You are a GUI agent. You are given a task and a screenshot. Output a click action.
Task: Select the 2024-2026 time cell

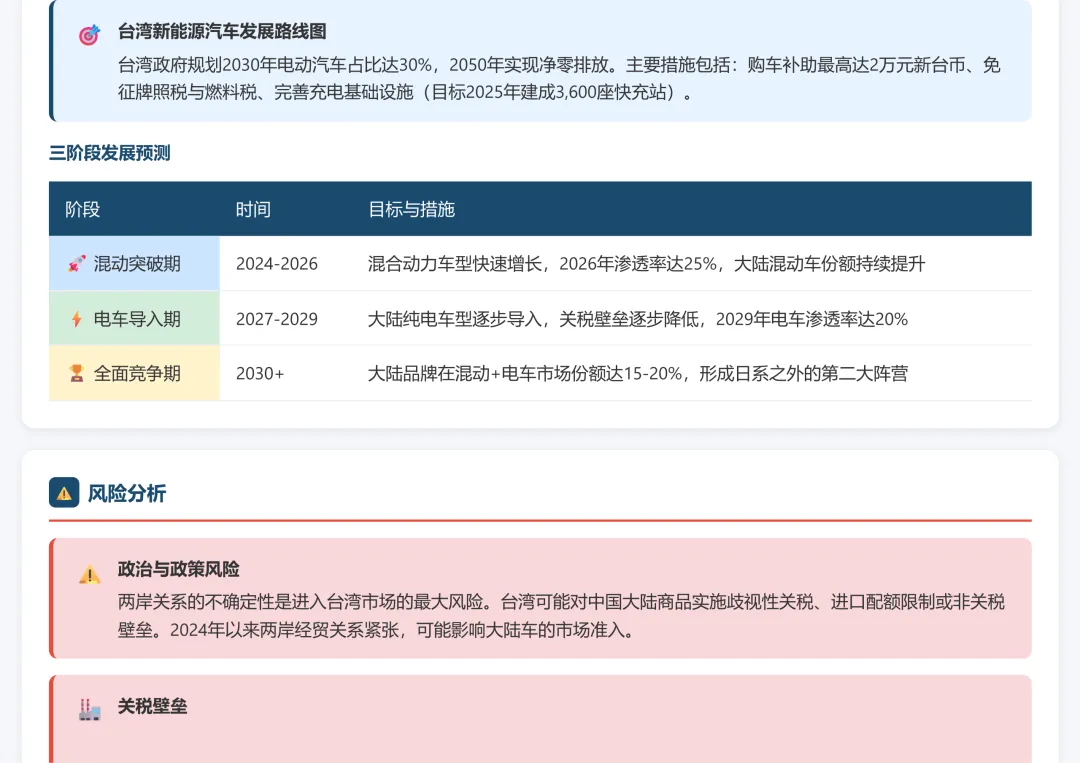coord(276,263)
